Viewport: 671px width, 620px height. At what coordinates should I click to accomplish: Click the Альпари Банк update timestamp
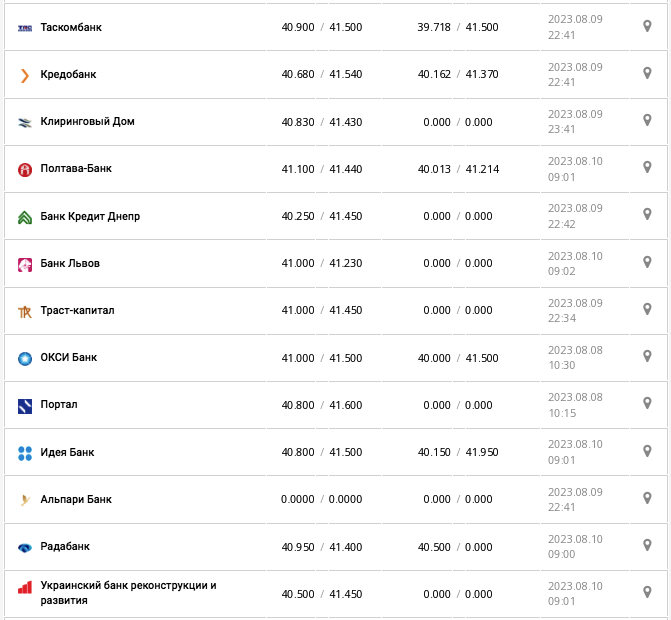point(574,499)
